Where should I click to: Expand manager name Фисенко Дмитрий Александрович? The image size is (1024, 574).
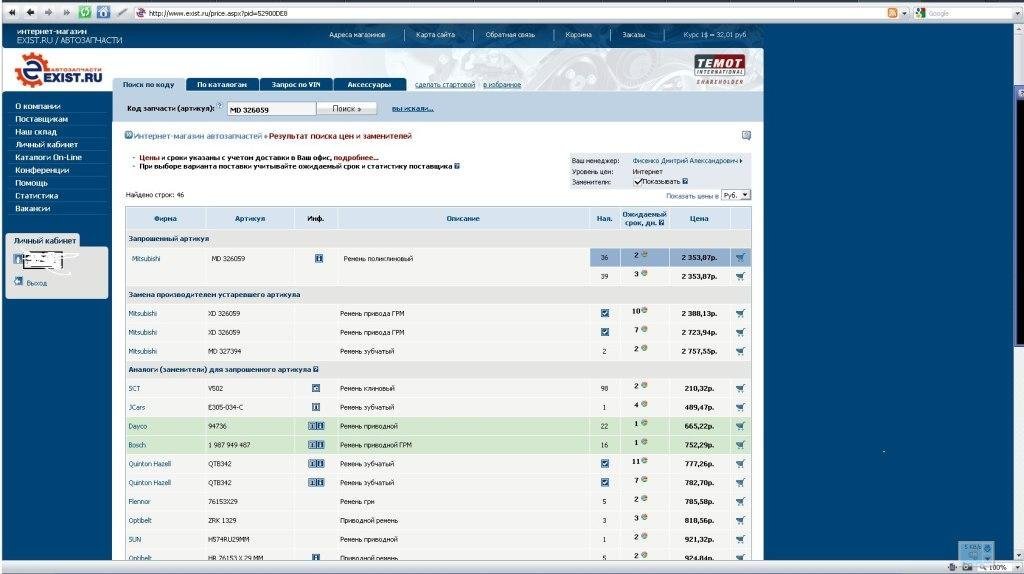coord(741,160)
